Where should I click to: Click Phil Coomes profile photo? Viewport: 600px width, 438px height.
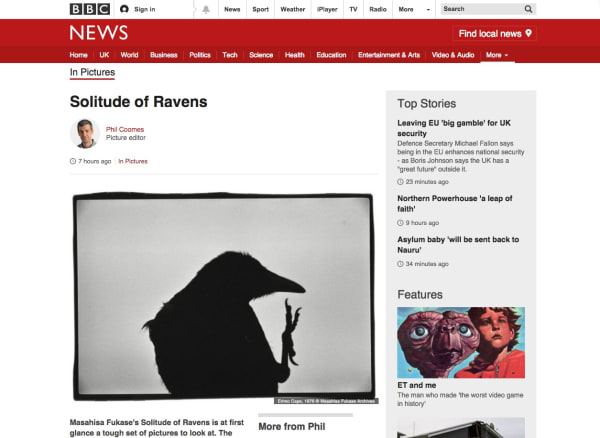pos(85,134)
